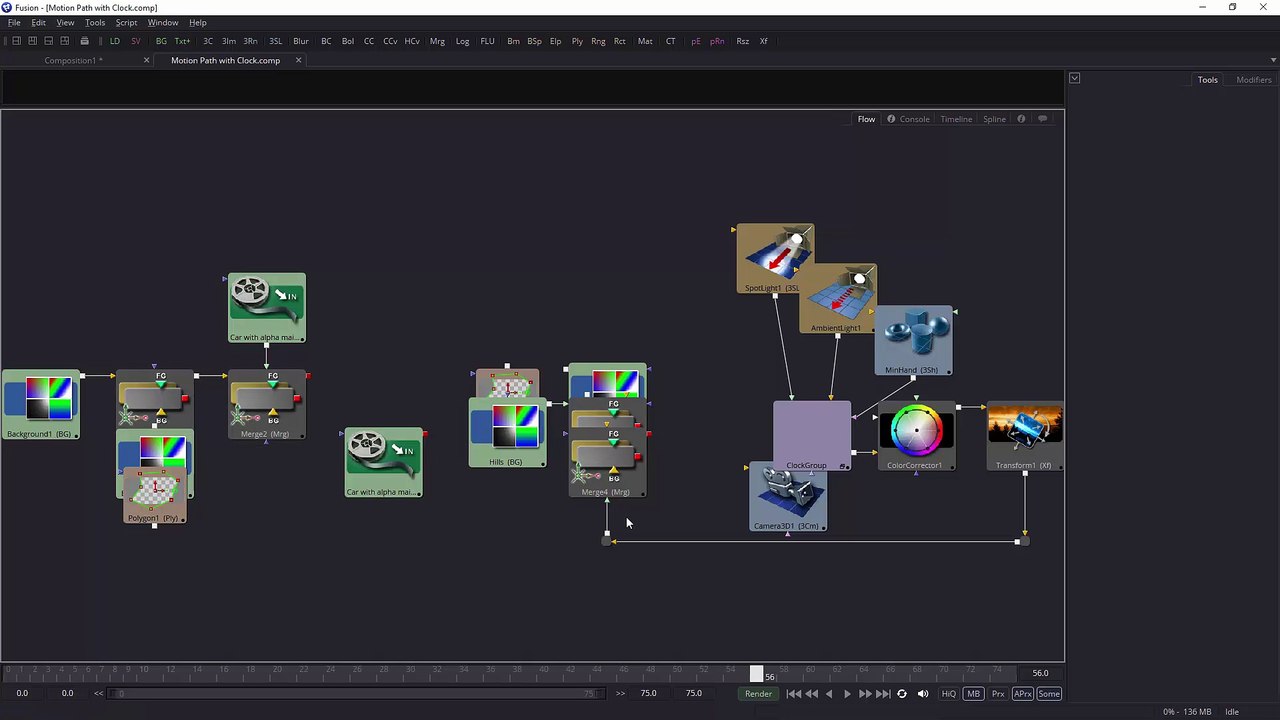
Task: Select the Background1 (BG) node
Action: pyautogui.click(x=40, y=404)
